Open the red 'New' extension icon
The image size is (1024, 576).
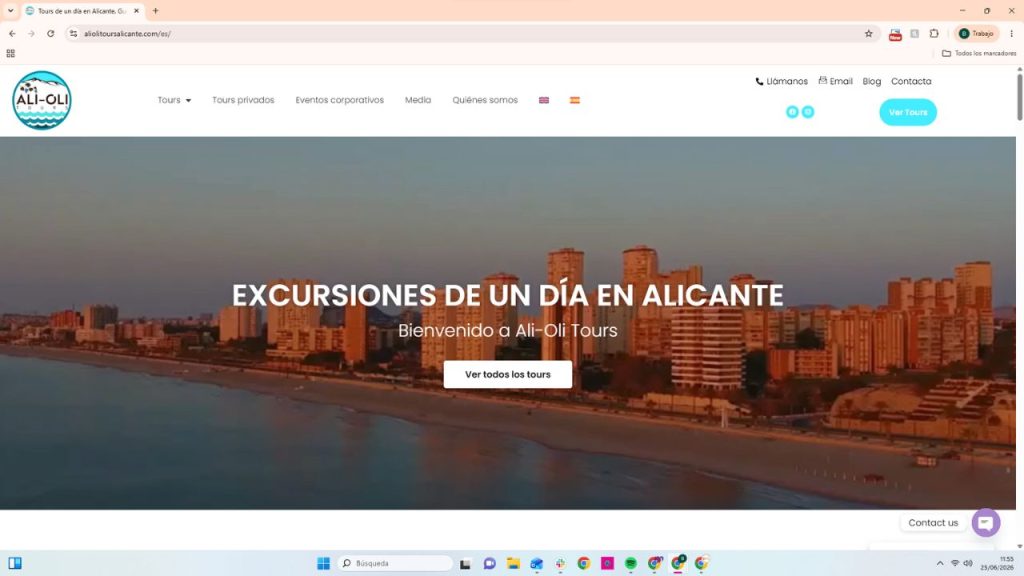(895, 34)
